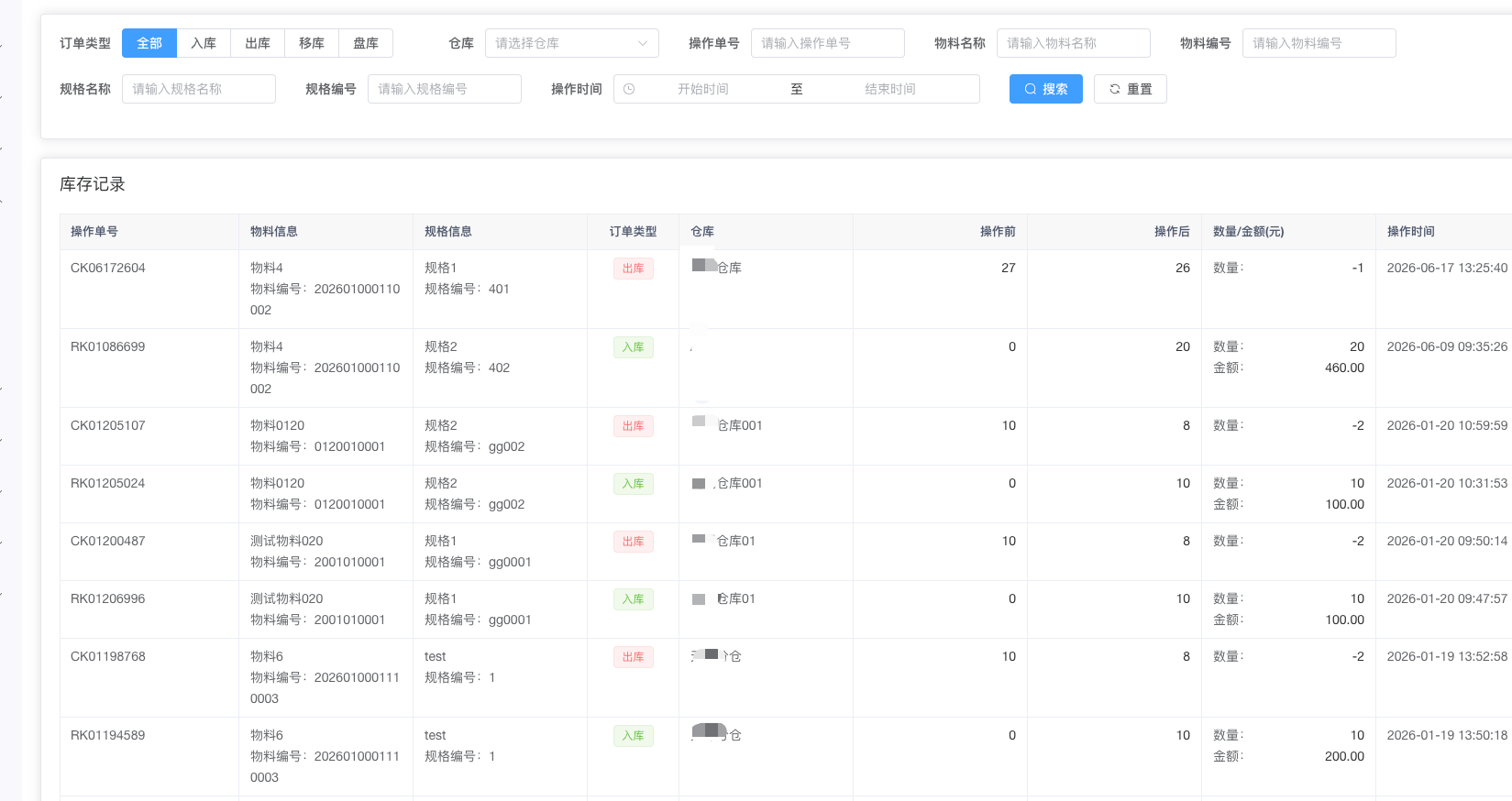The width and height of the screenshot is (1512, 801).
Task: Click operation number CK01198768
Action: coord(108,656)
